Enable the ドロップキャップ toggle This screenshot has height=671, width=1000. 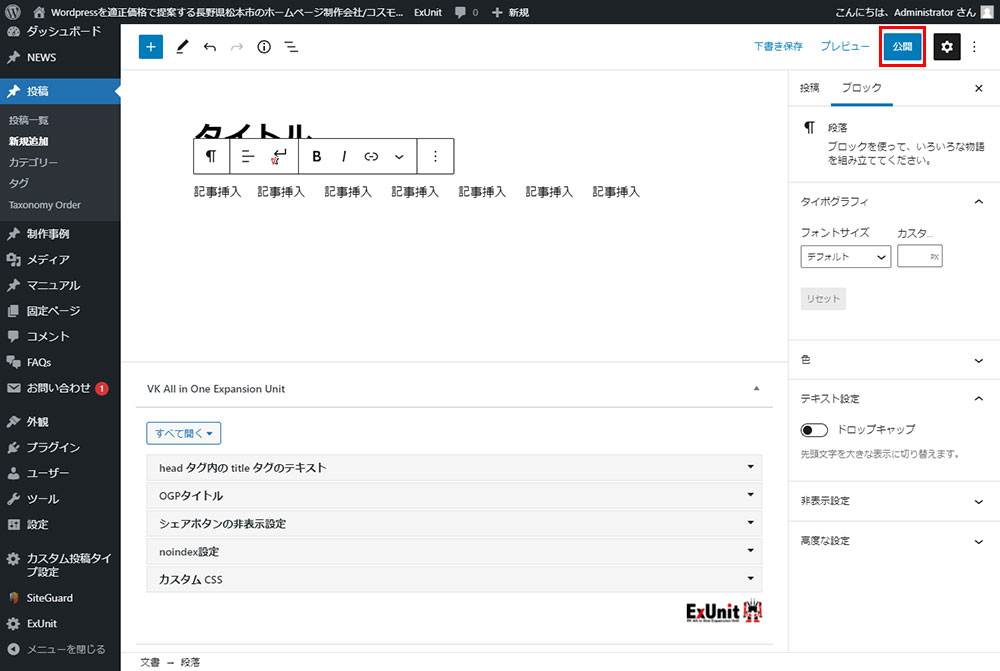[x=814, y=430]
